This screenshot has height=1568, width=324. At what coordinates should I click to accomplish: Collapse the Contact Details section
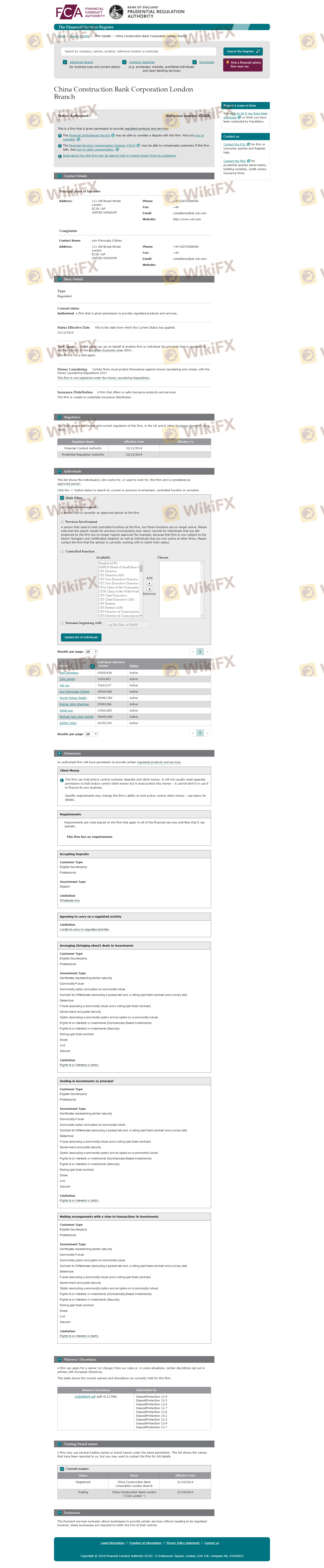(59, 176)
